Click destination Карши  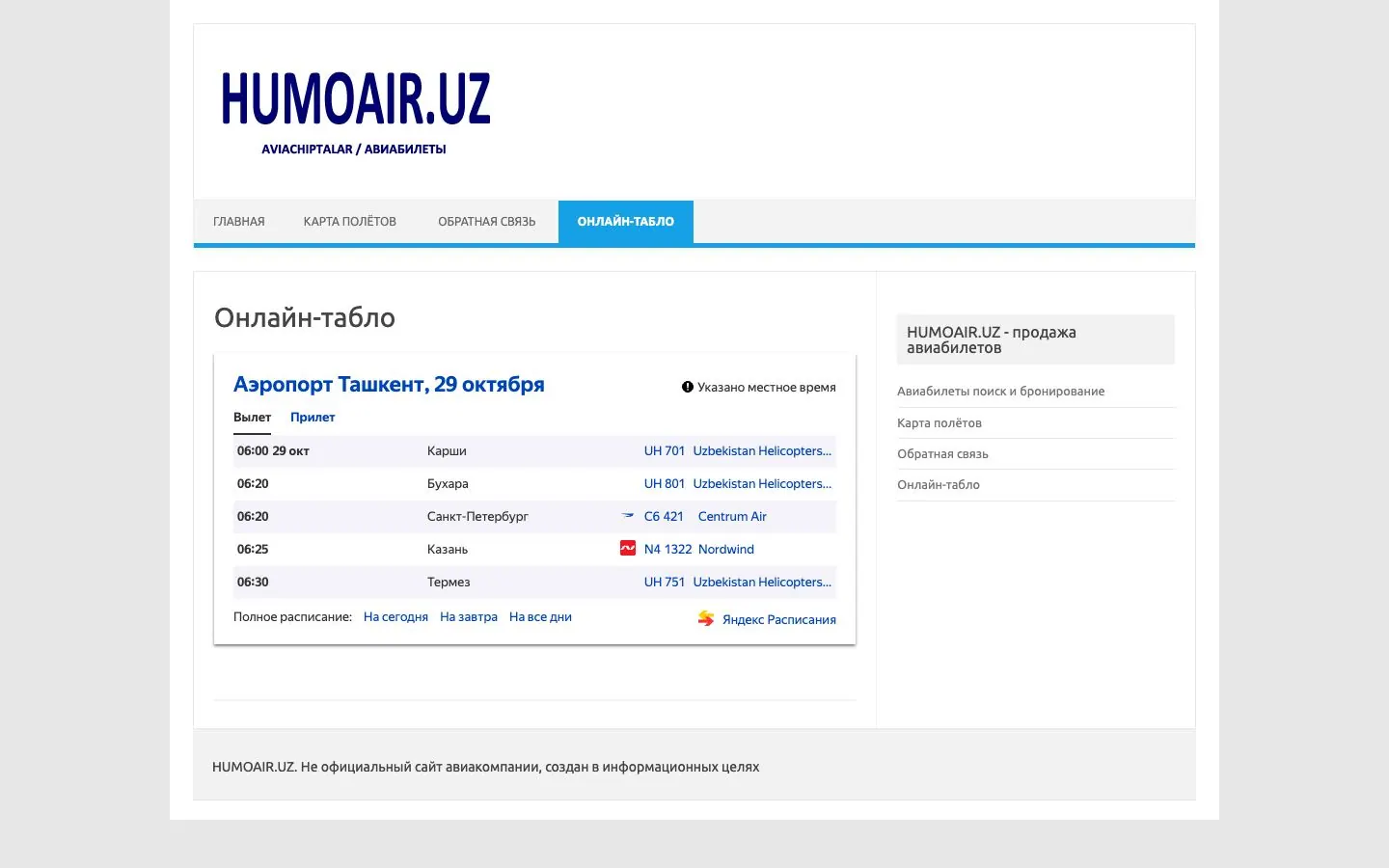[x=447, y=450]
